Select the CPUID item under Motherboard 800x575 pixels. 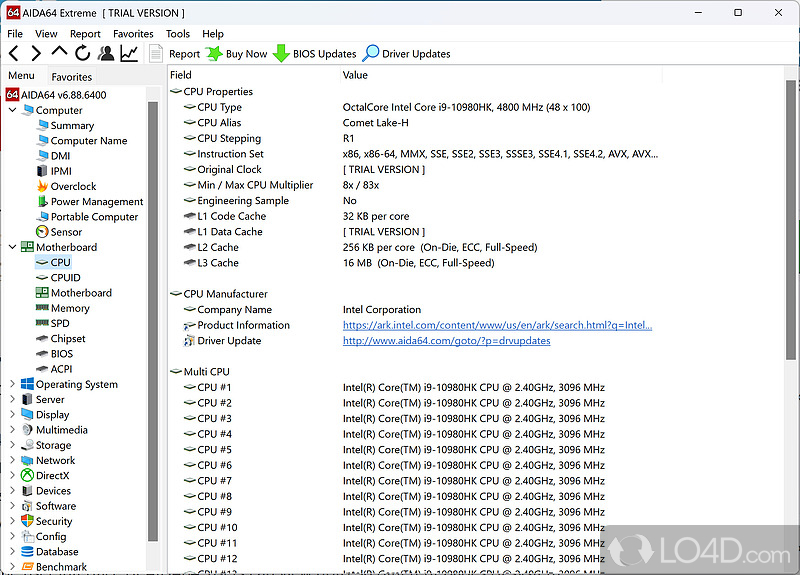point(66,278)
